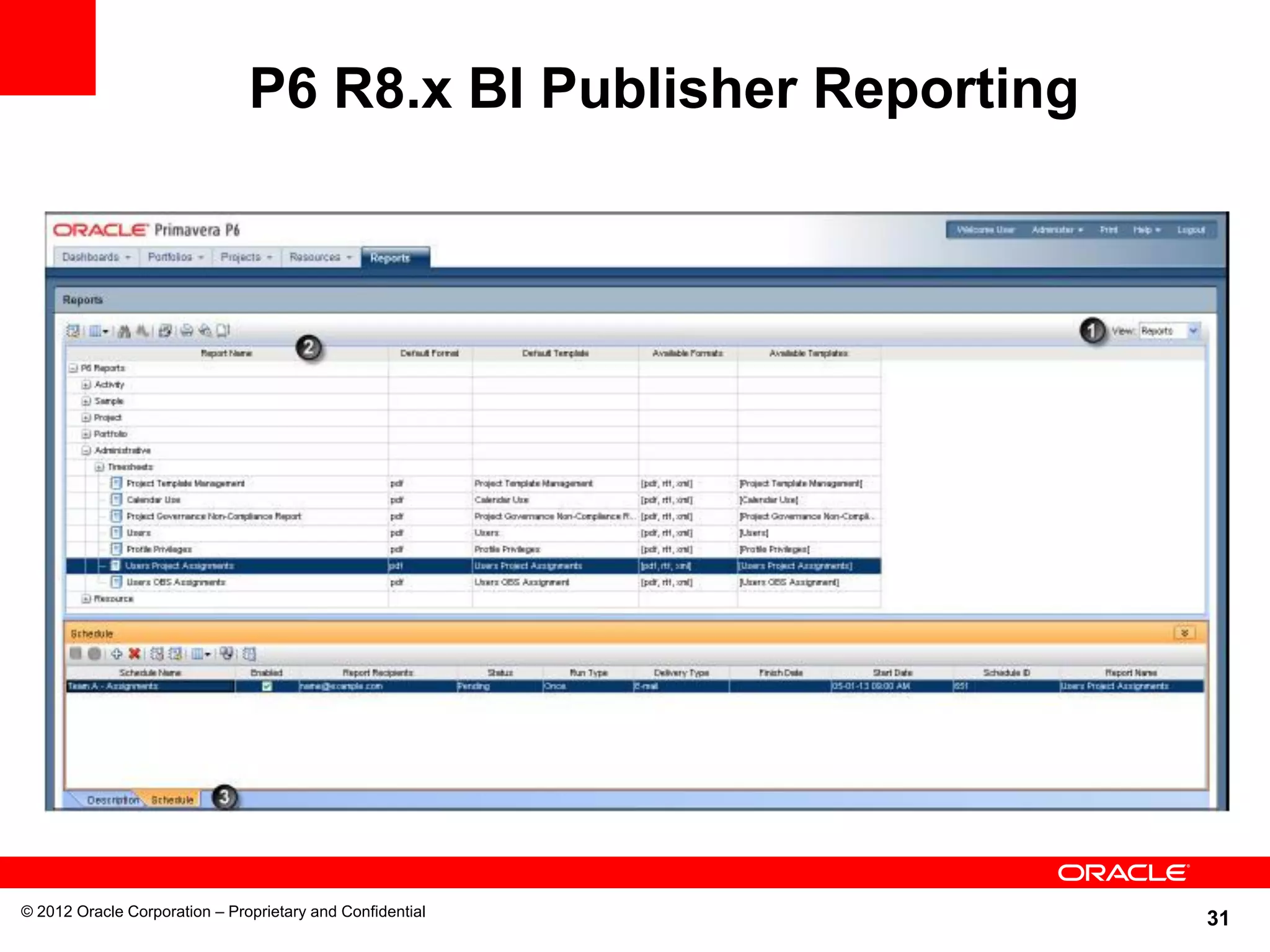Click the Default Template column header
The width and height of the screenshot is (1270, 952).
555,353
